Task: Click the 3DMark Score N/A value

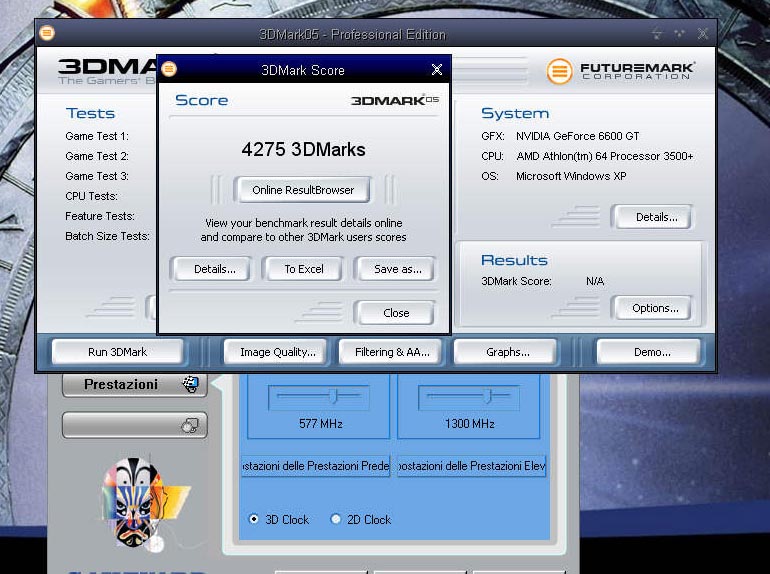Action: [595, 281]
